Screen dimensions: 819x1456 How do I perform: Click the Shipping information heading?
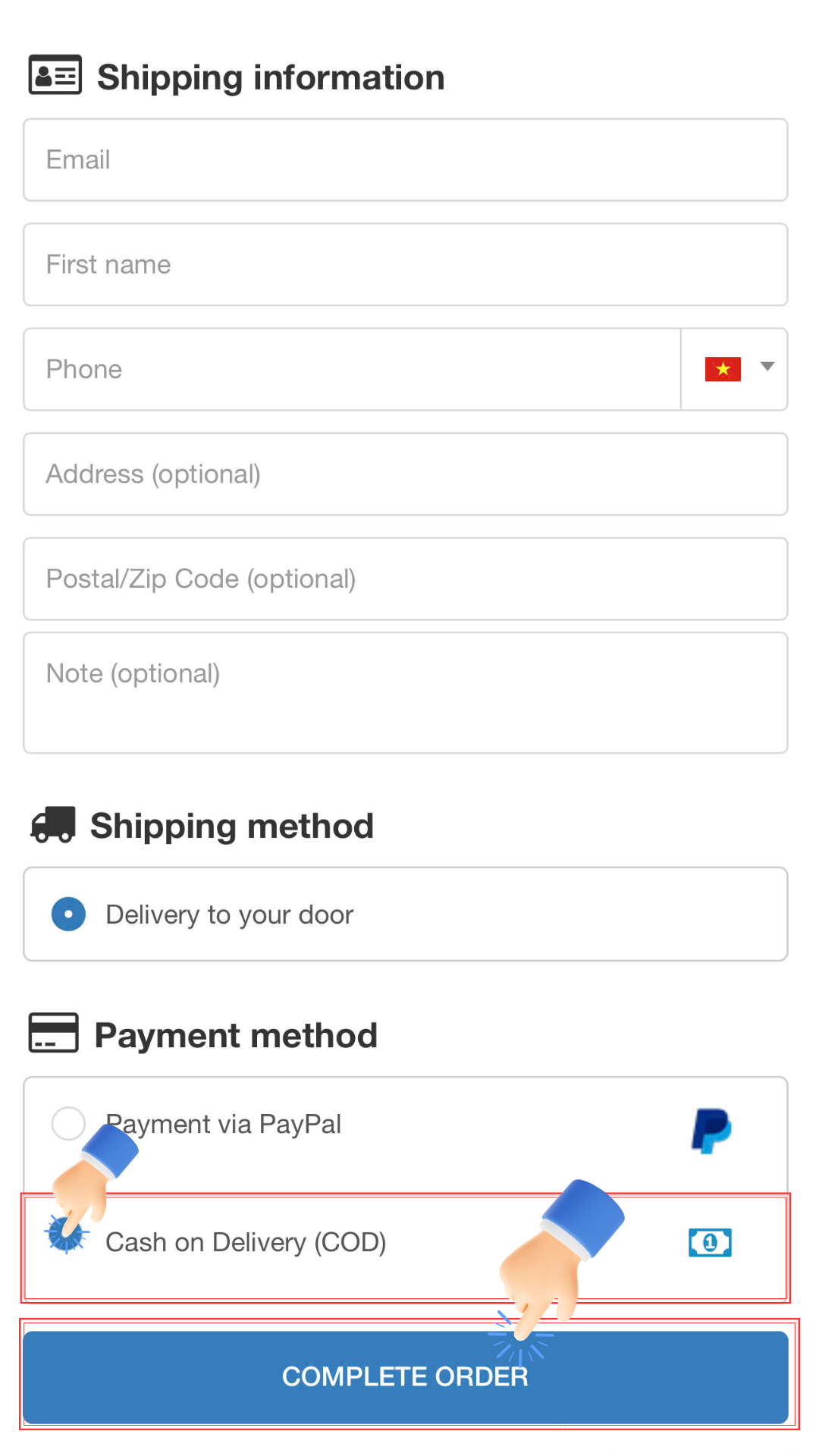pyautogui.click(x=271, y=77)
